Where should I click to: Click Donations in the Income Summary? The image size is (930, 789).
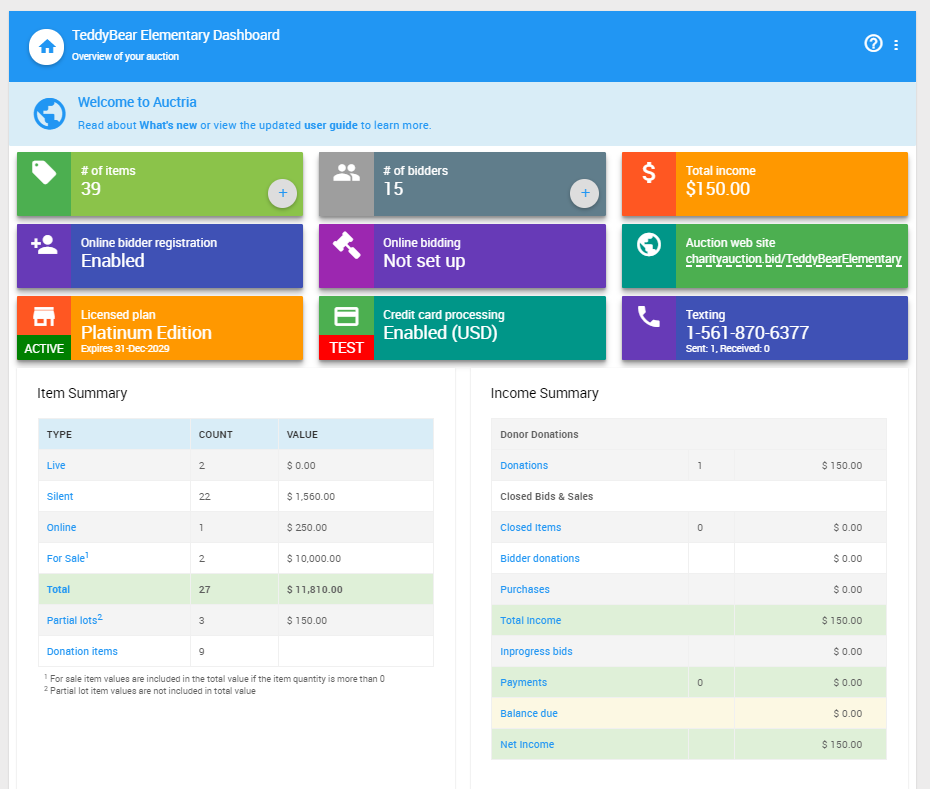click(524, 466)
